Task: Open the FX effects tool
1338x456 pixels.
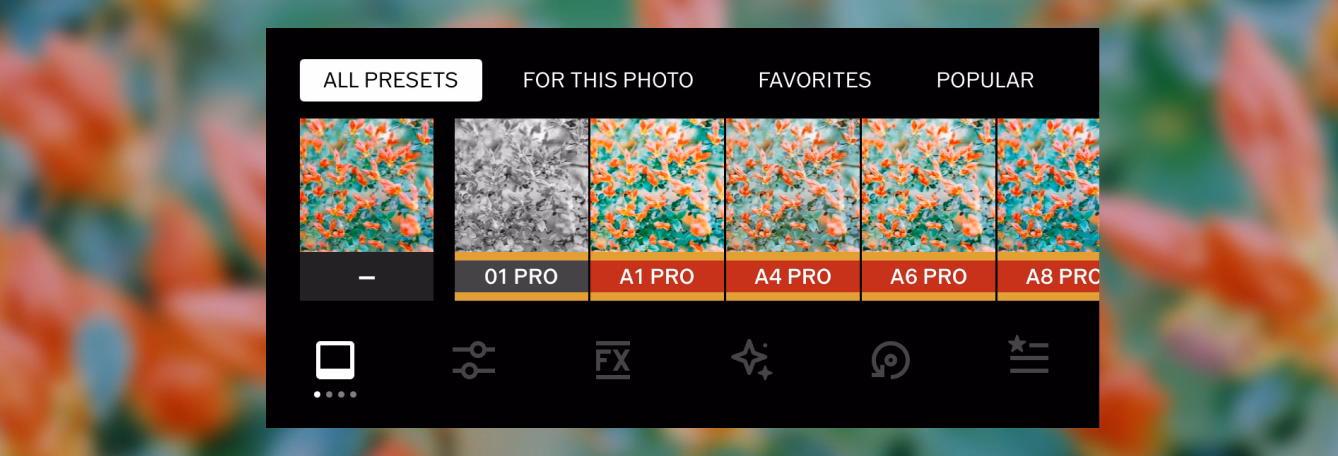Action: 612,360
